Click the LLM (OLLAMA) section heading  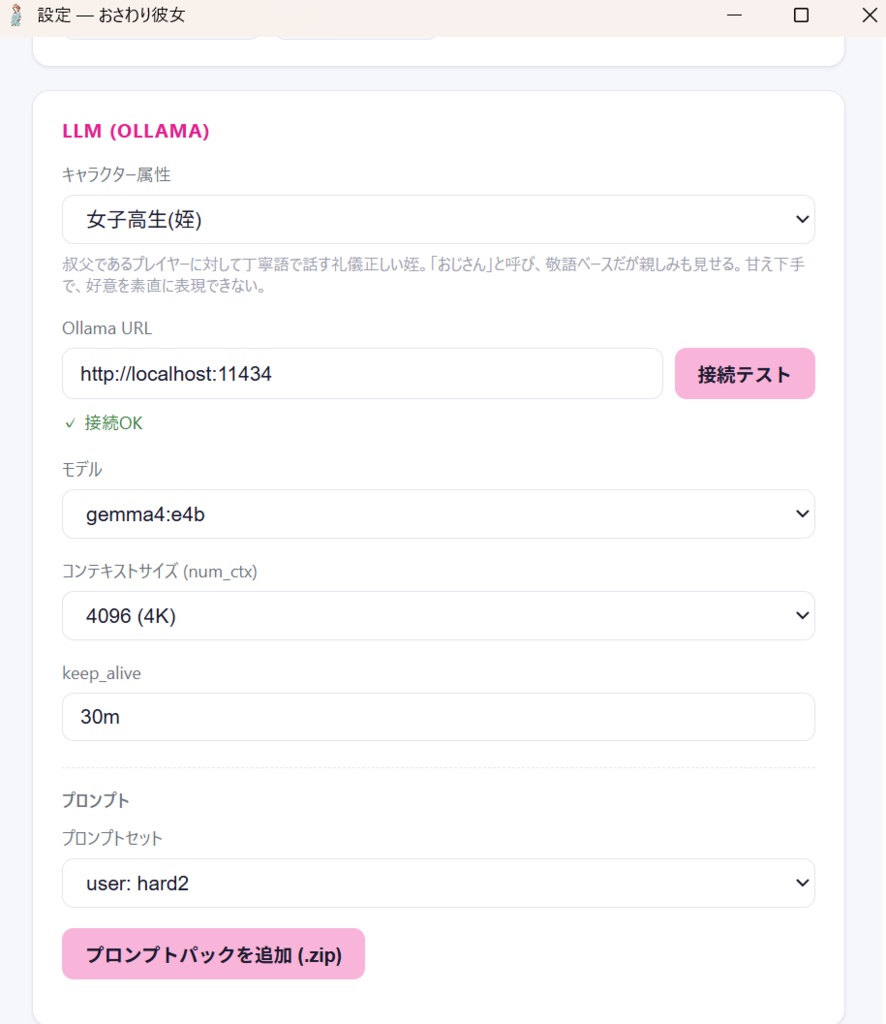point(135,131)
